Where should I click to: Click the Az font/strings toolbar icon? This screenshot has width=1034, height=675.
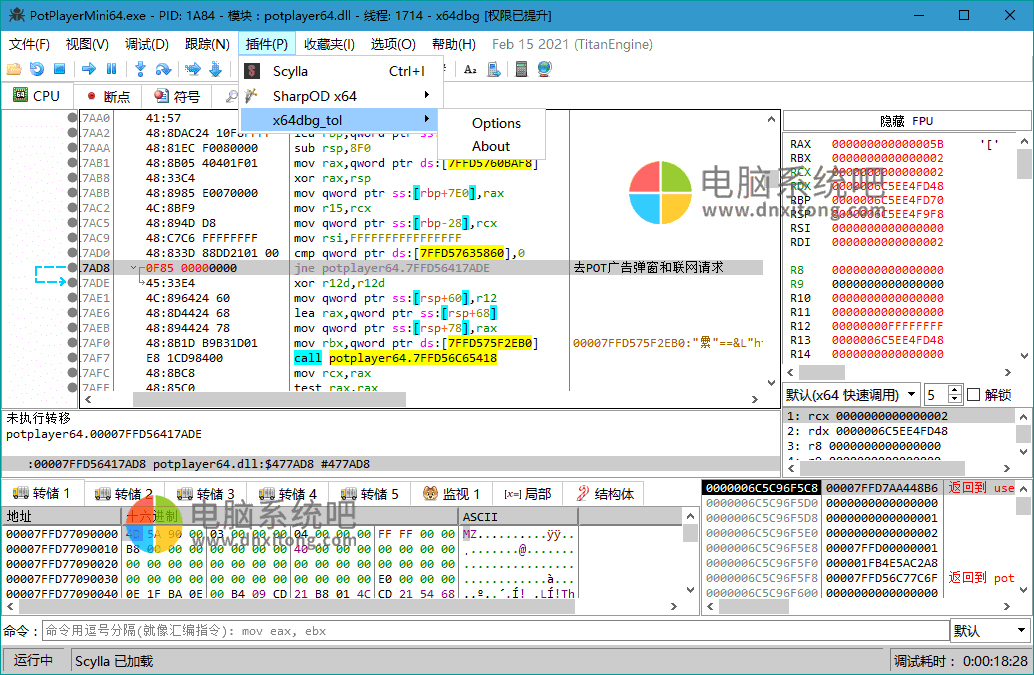[x=470, y=69]
